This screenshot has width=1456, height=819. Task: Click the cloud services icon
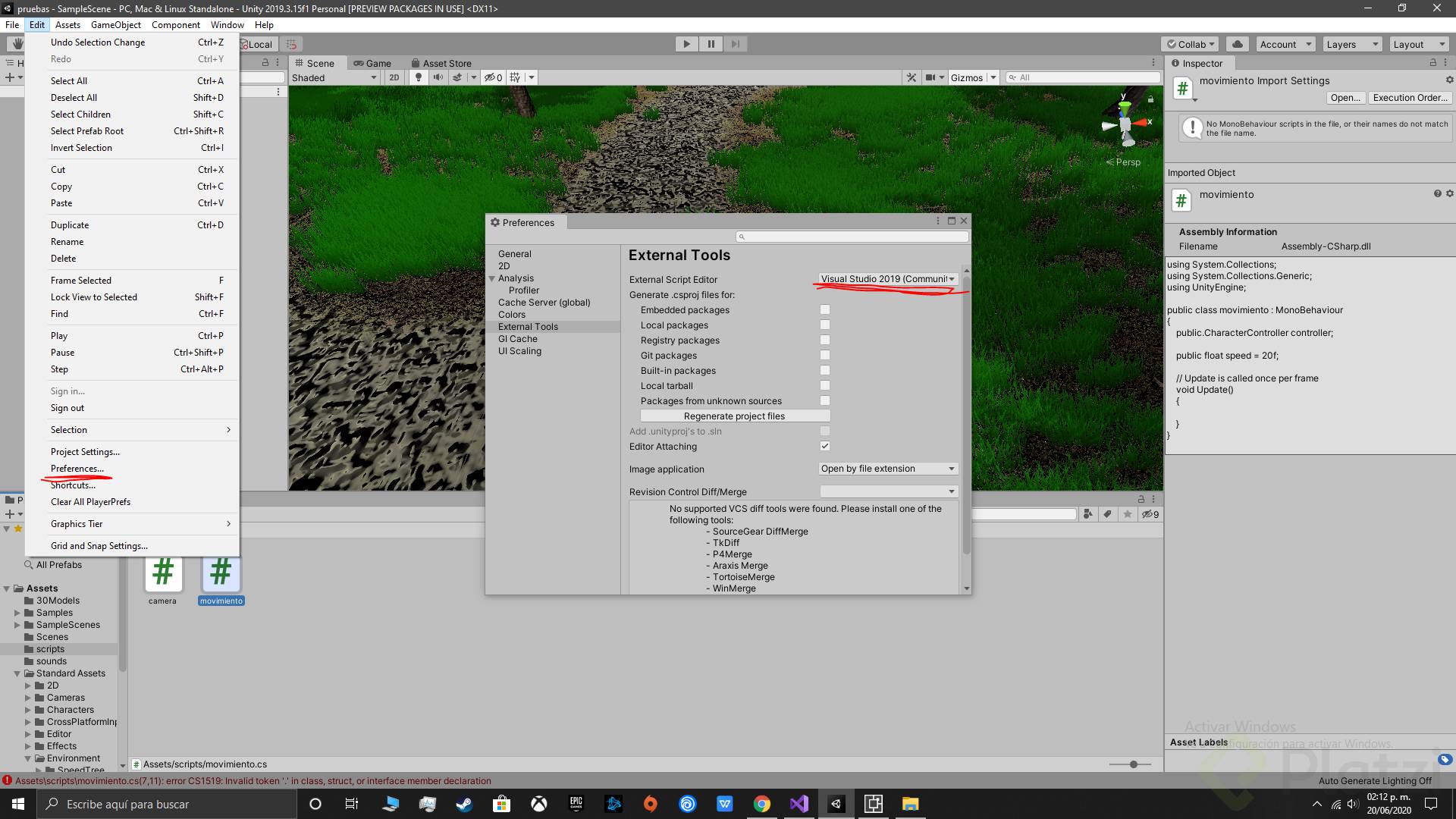(1238, 44)
